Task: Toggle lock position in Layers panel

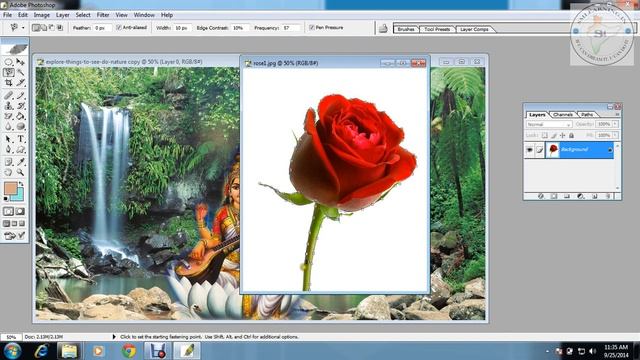Action: pos(562,135)
